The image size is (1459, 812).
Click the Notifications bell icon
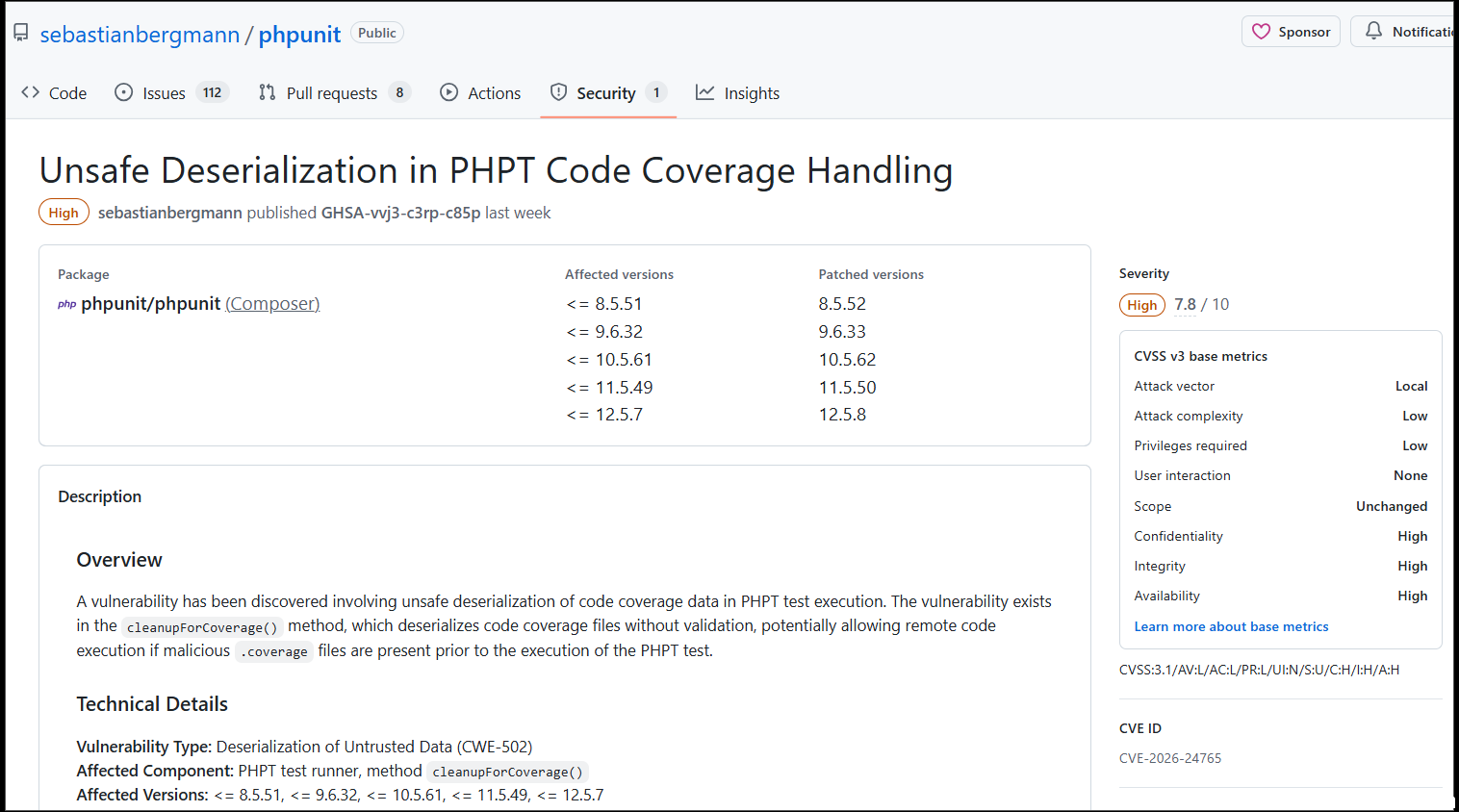tap(1374, 32)
